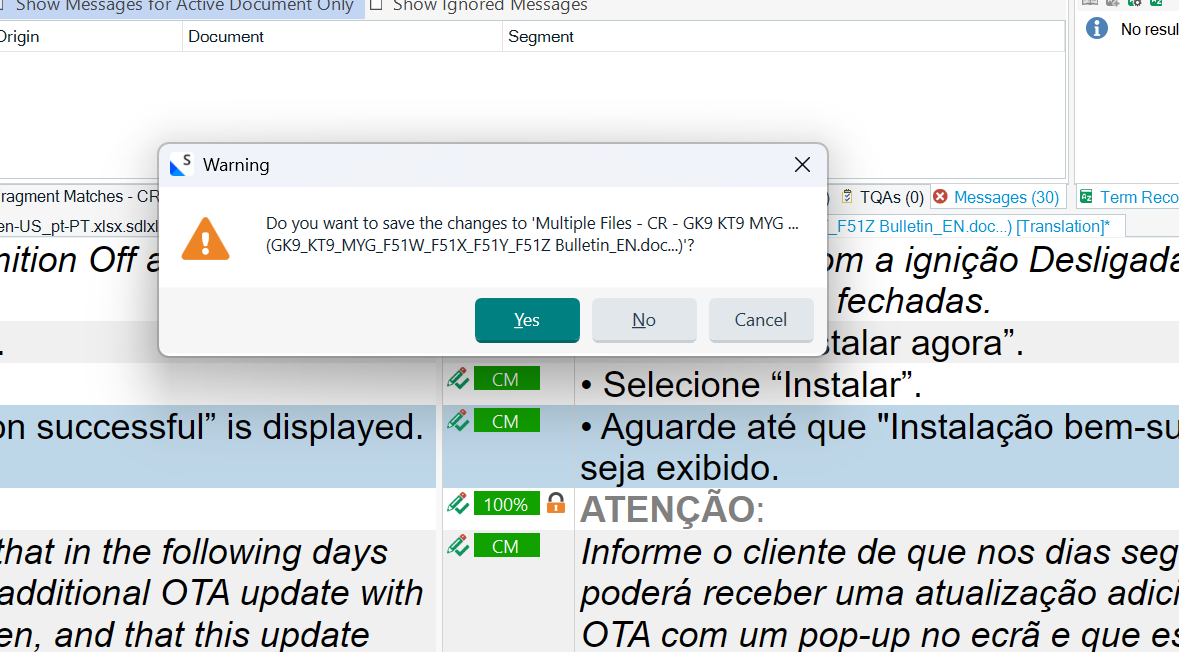Click the Add New Term icon

point(1113,4)
